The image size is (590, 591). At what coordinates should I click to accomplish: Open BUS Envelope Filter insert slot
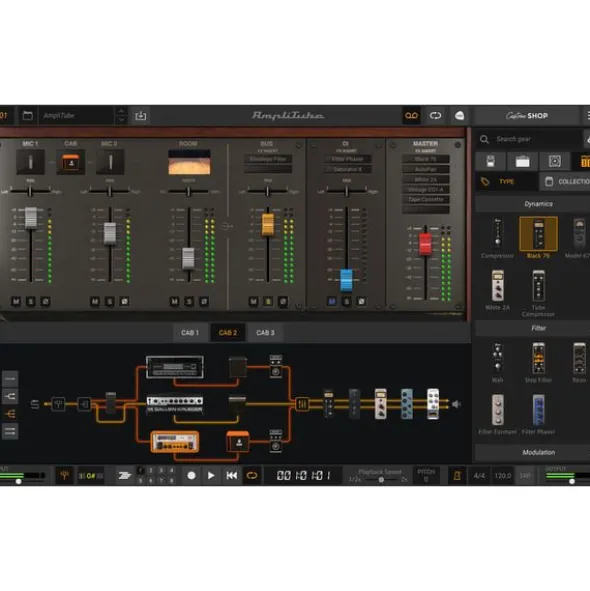click(268, 159)
